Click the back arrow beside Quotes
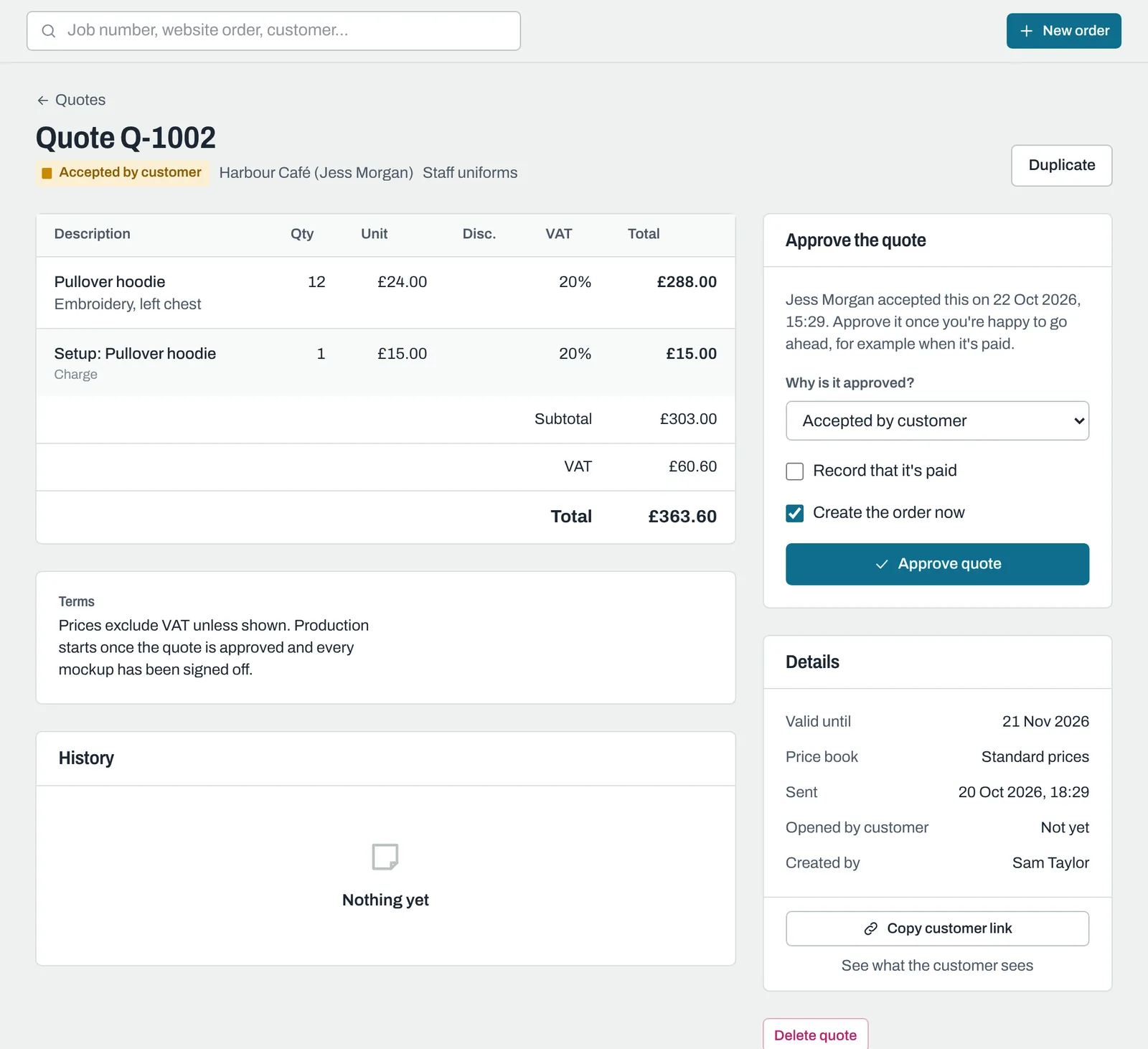This screenshot has width=1148, height=1049. tap(43, 100)
